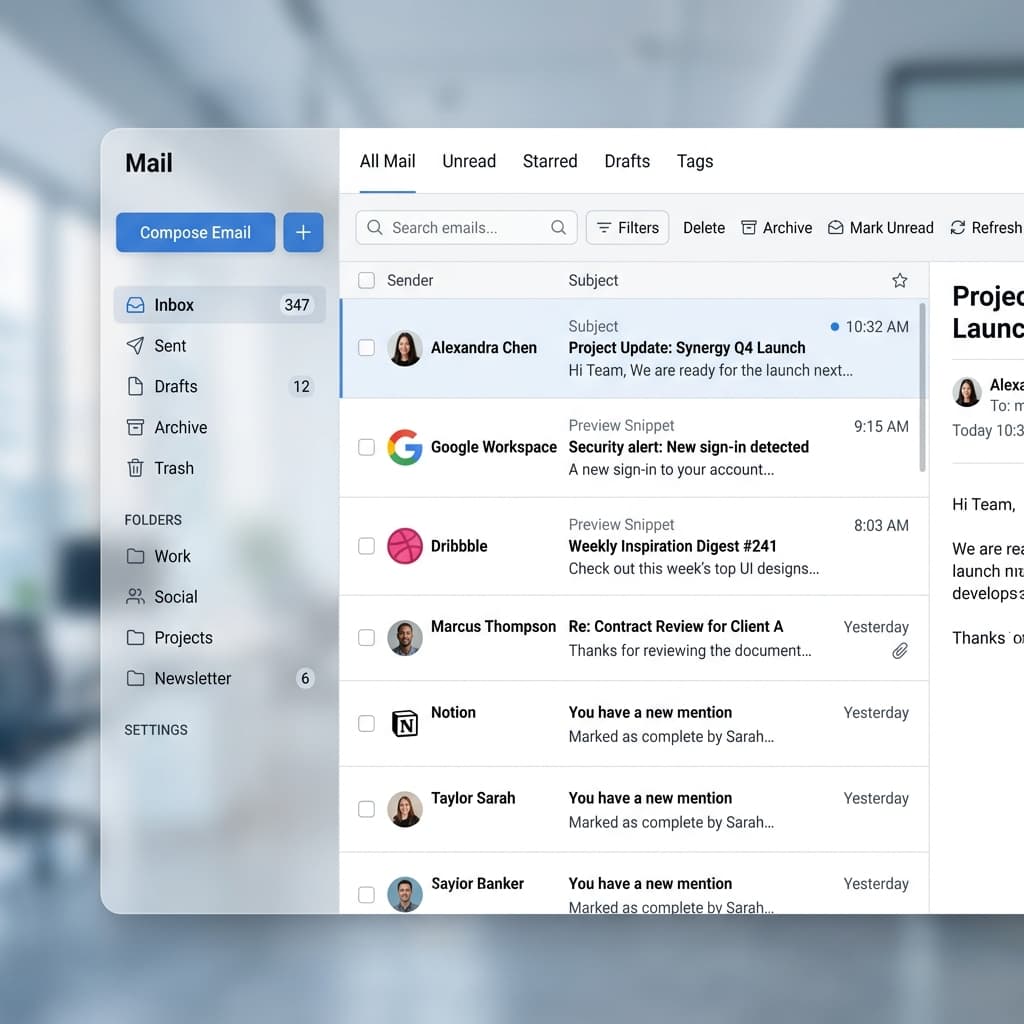
Task: Click the SETTINGS section label
Action: (x=156, y=729)
